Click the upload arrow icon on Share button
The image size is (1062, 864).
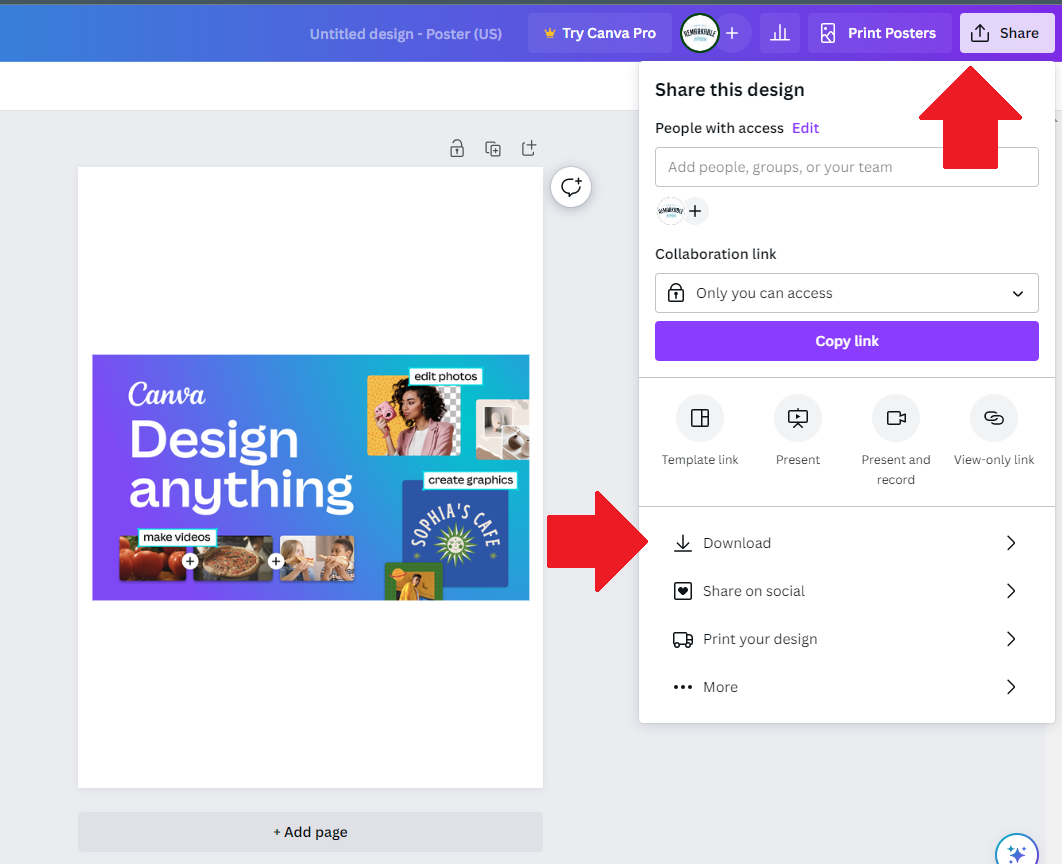[979, 33]
